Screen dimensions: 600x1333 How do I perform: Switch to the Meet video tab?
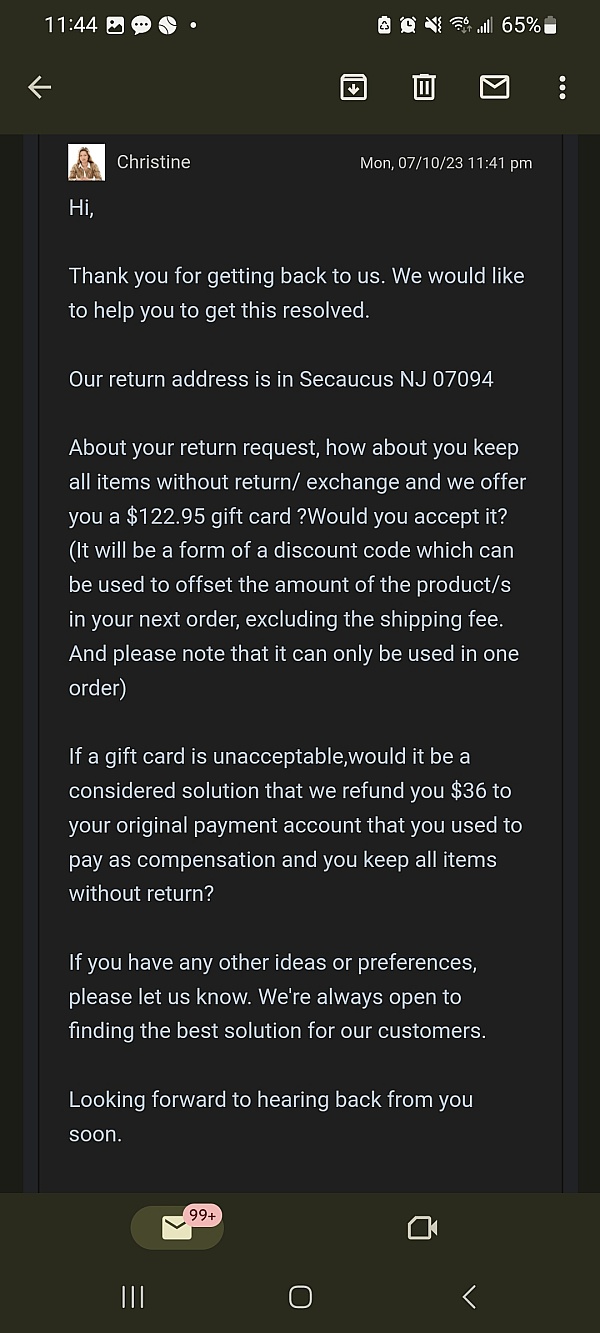(423, 1227)
